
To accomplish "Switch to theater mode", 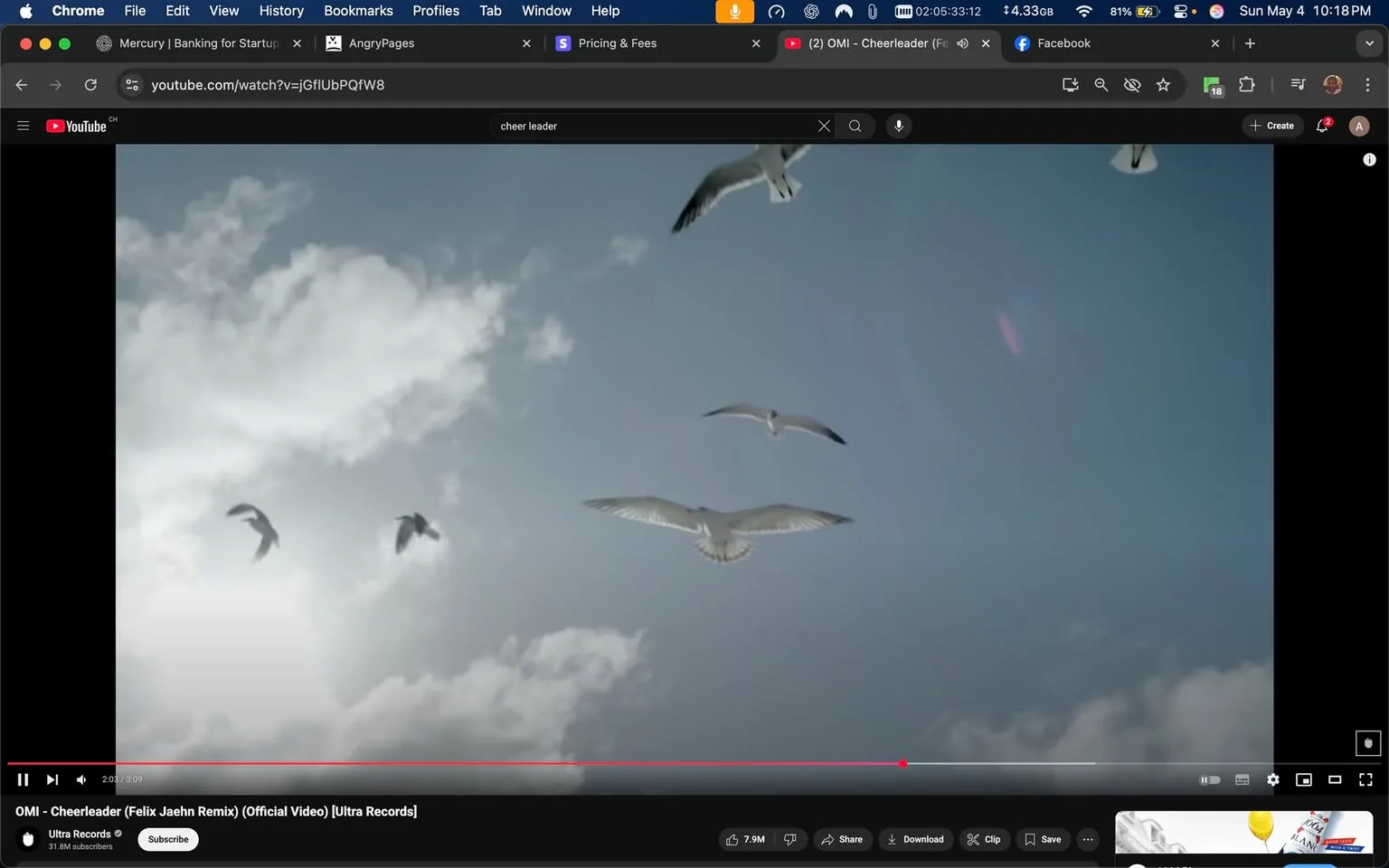I will pos(1335,779).
